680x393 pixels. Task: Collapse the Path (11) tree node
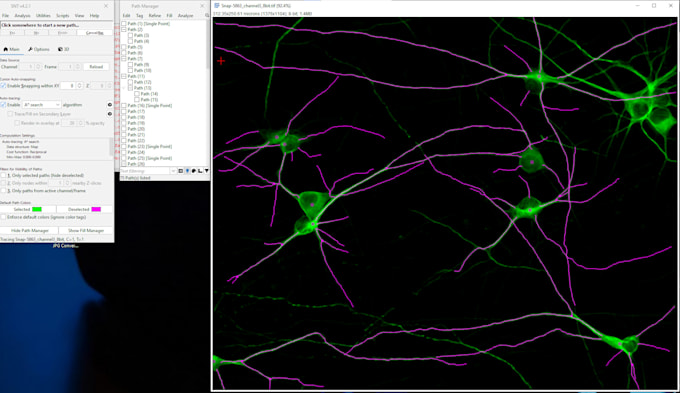(124, 76)
